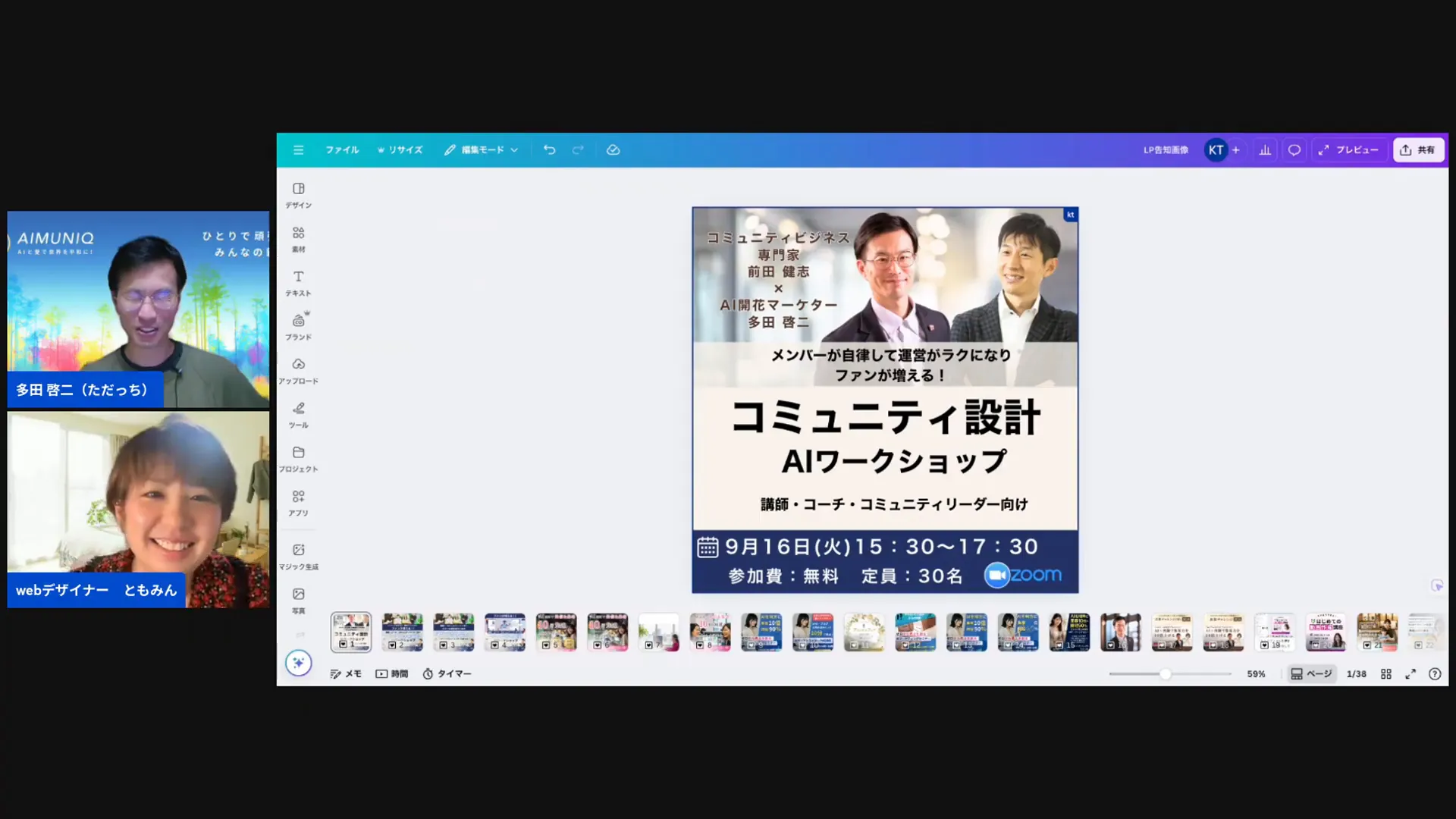This screenshot has width=1456, height=819.
Task: Rename the LP告知画像 design title
Action: (1166, 150)
